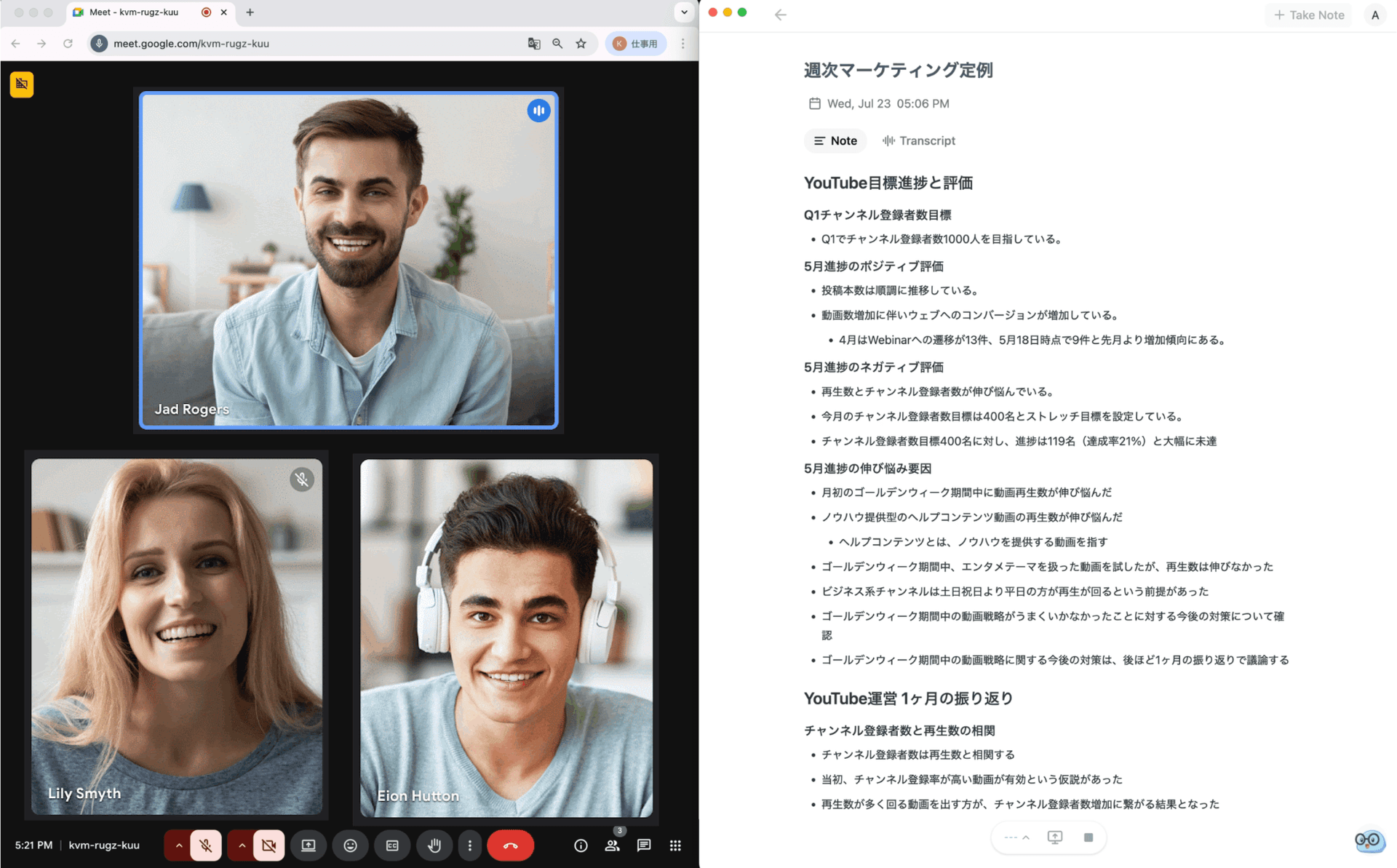1397x868 pixels.
Task: Open a new Chrome tab
Action: click(x=250, y=12)
